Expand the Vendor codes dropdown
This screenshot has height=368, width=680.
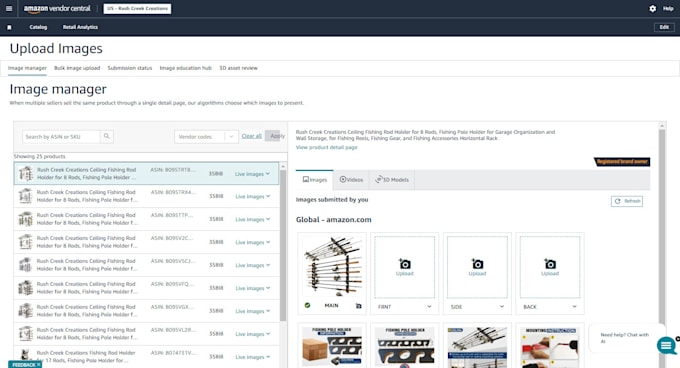coord(206,137)
